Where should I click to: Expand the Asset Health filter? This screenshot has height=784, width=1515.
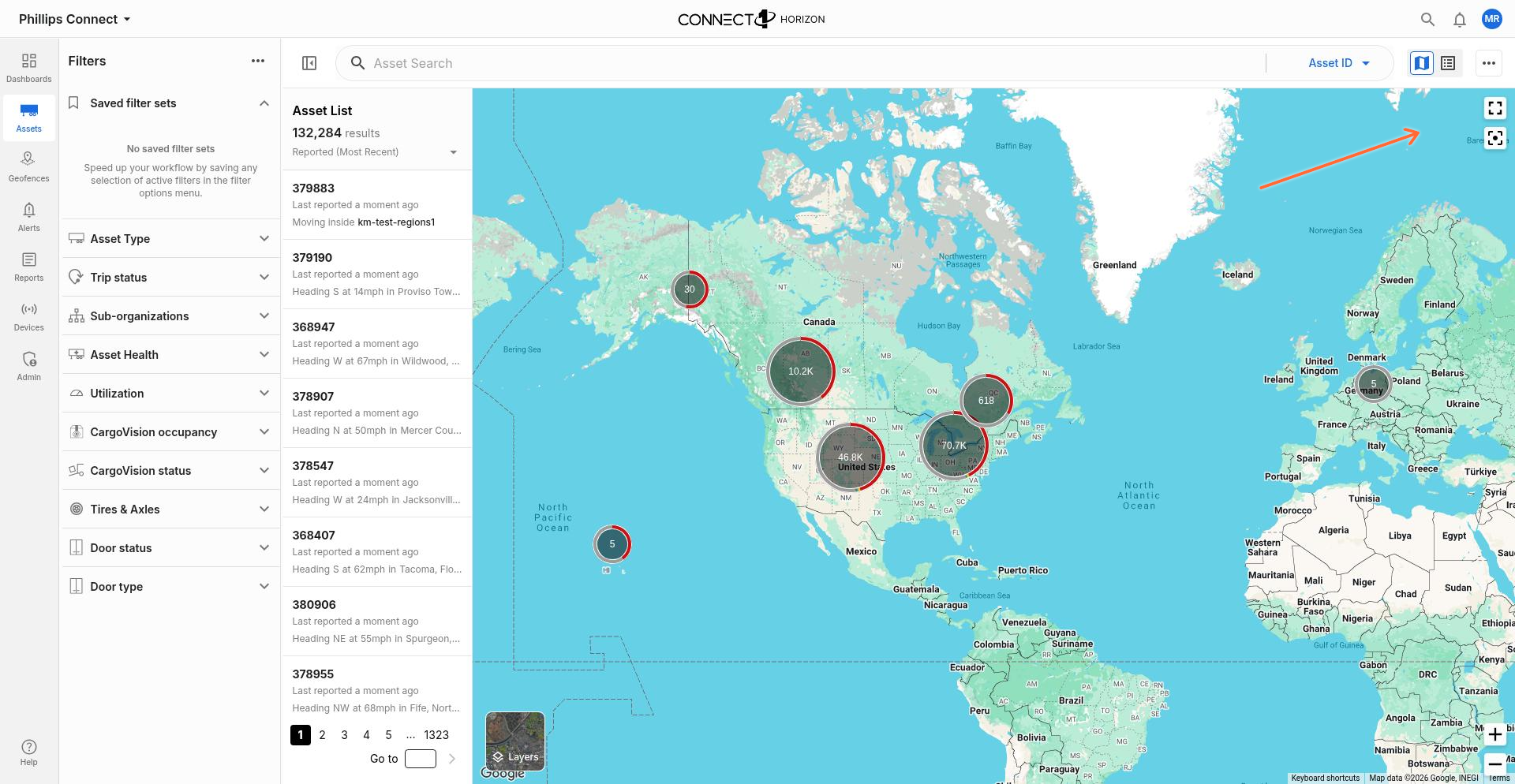click(170, 355)
